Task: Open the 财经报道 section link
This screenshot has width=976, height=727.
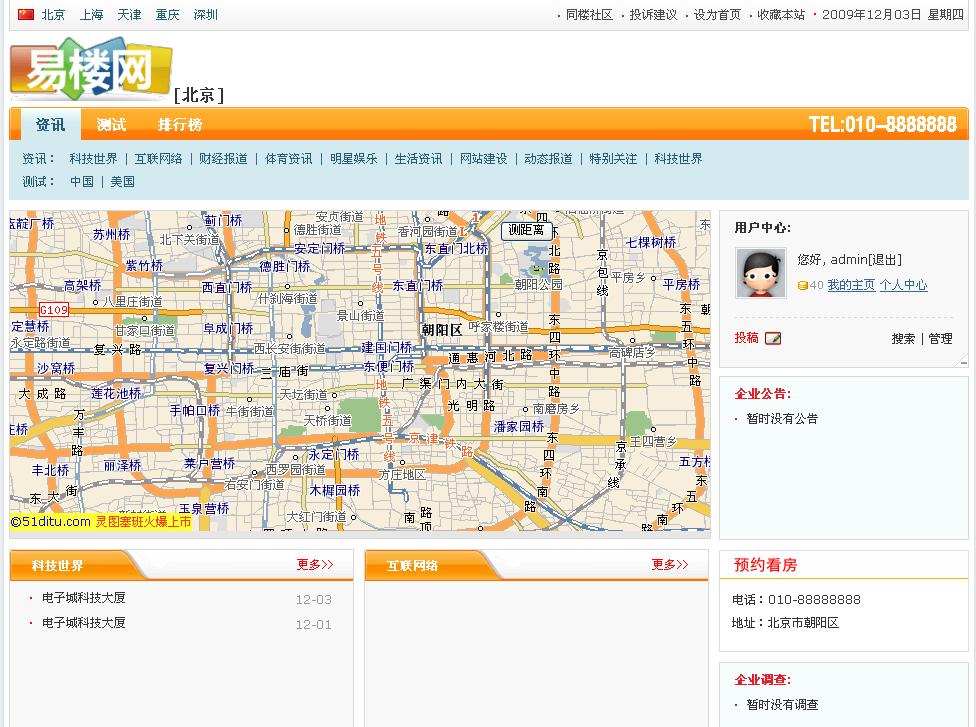Action: click(222, 158)
